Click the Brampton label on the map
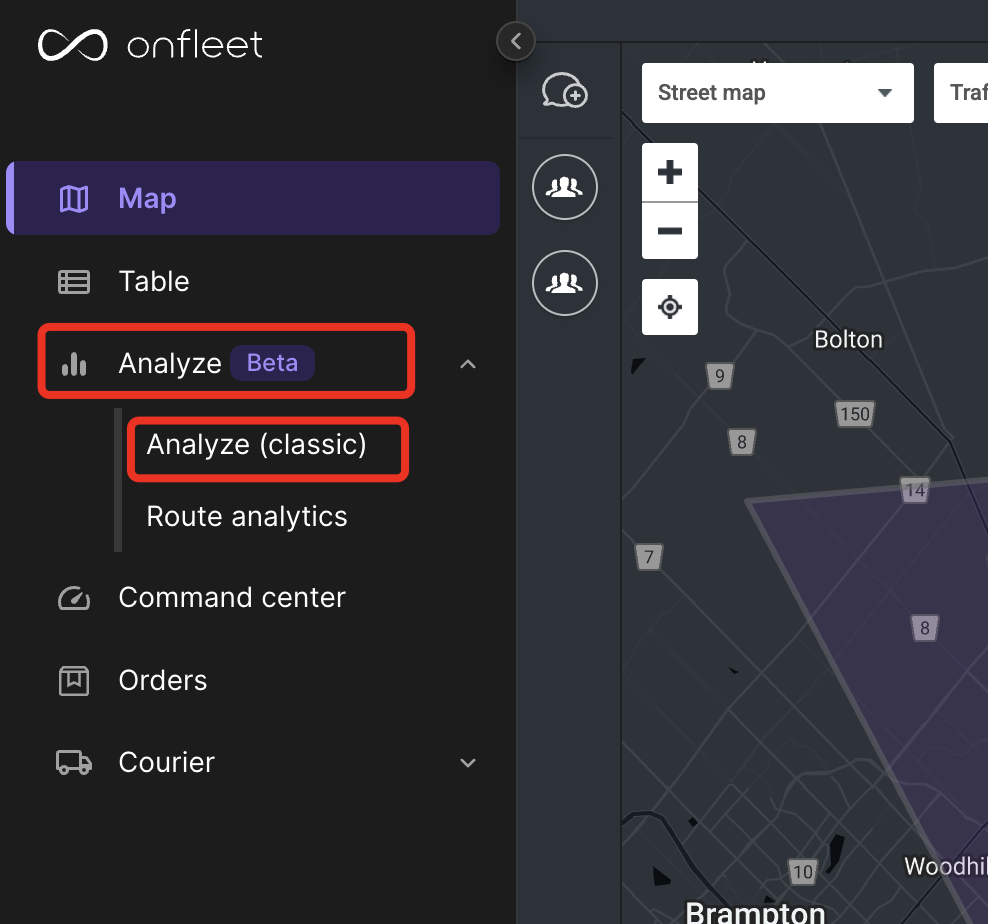The width and height of the screenshot is (988, 924). [755, 912]
